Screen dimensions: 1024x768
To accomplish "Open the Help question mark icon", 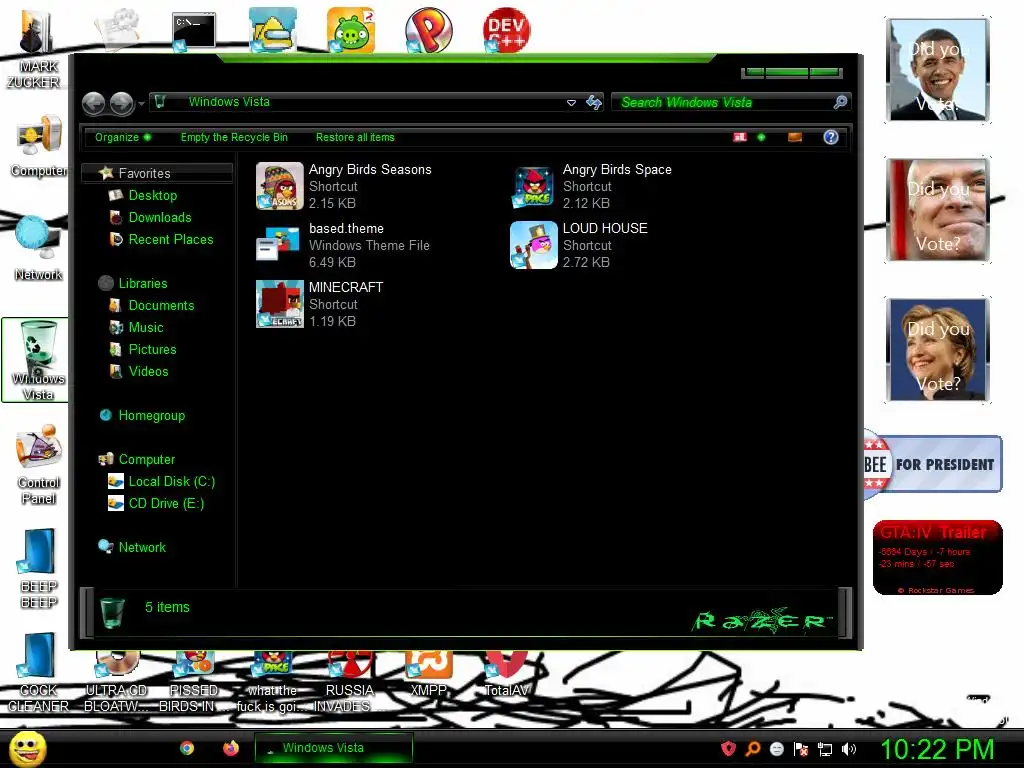I will coord(831,137).
